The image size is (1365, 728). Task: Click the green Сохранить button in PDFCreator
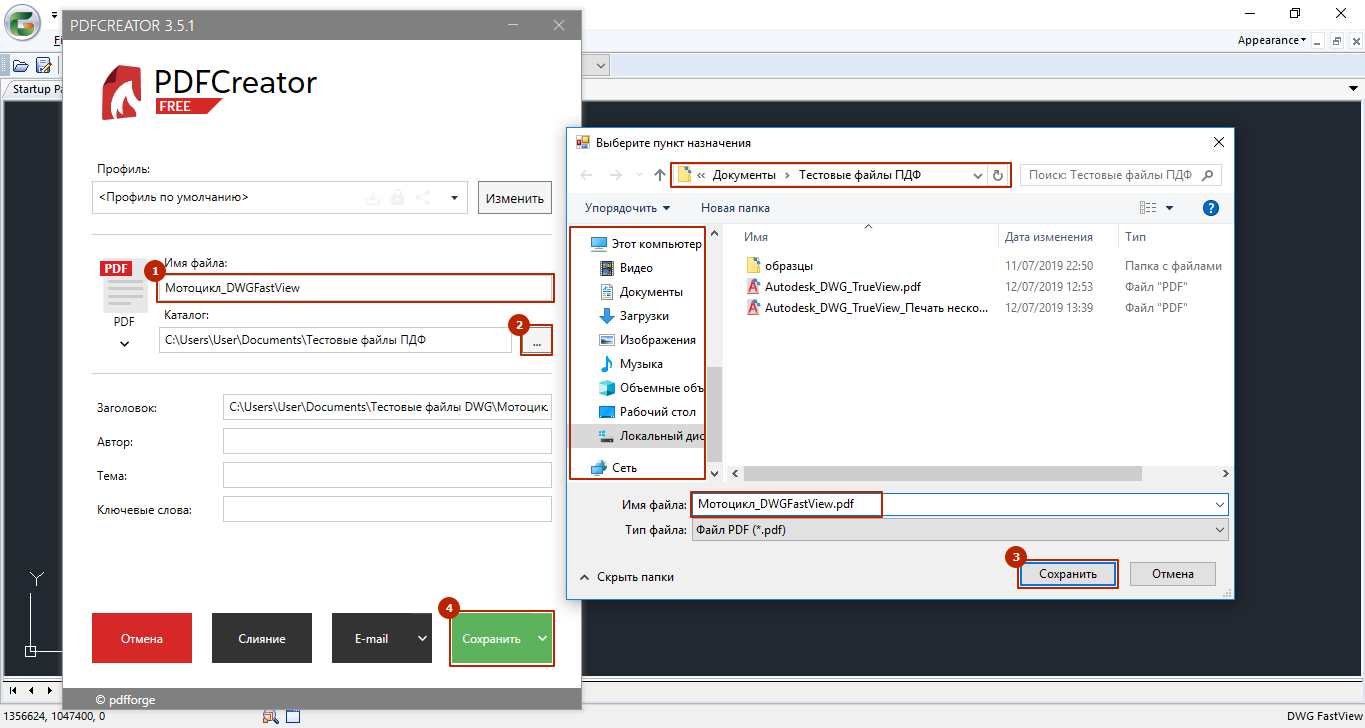491,638
